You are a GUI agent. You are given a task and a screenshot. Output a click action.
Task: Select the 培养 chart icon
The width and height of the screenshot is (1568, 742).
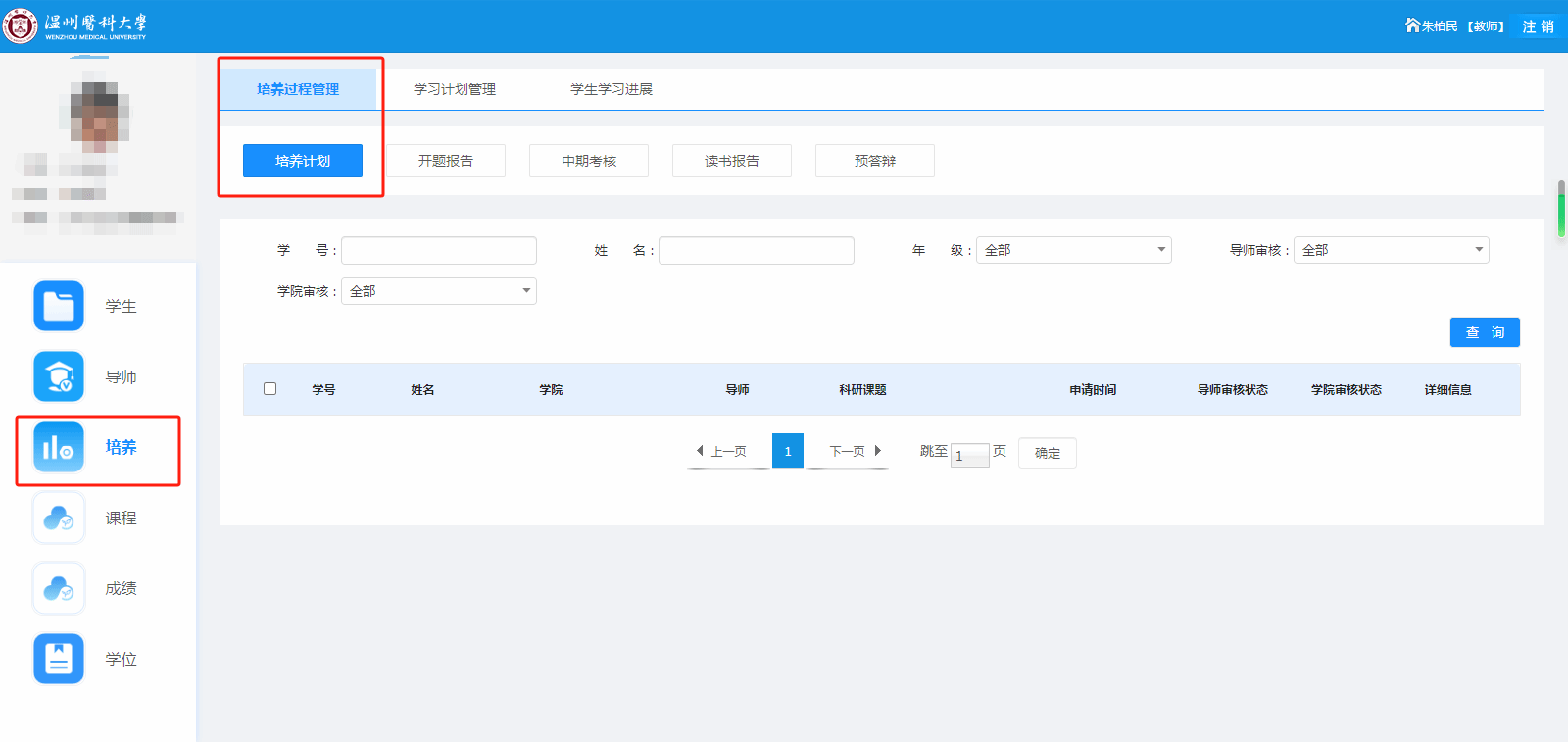59,447
